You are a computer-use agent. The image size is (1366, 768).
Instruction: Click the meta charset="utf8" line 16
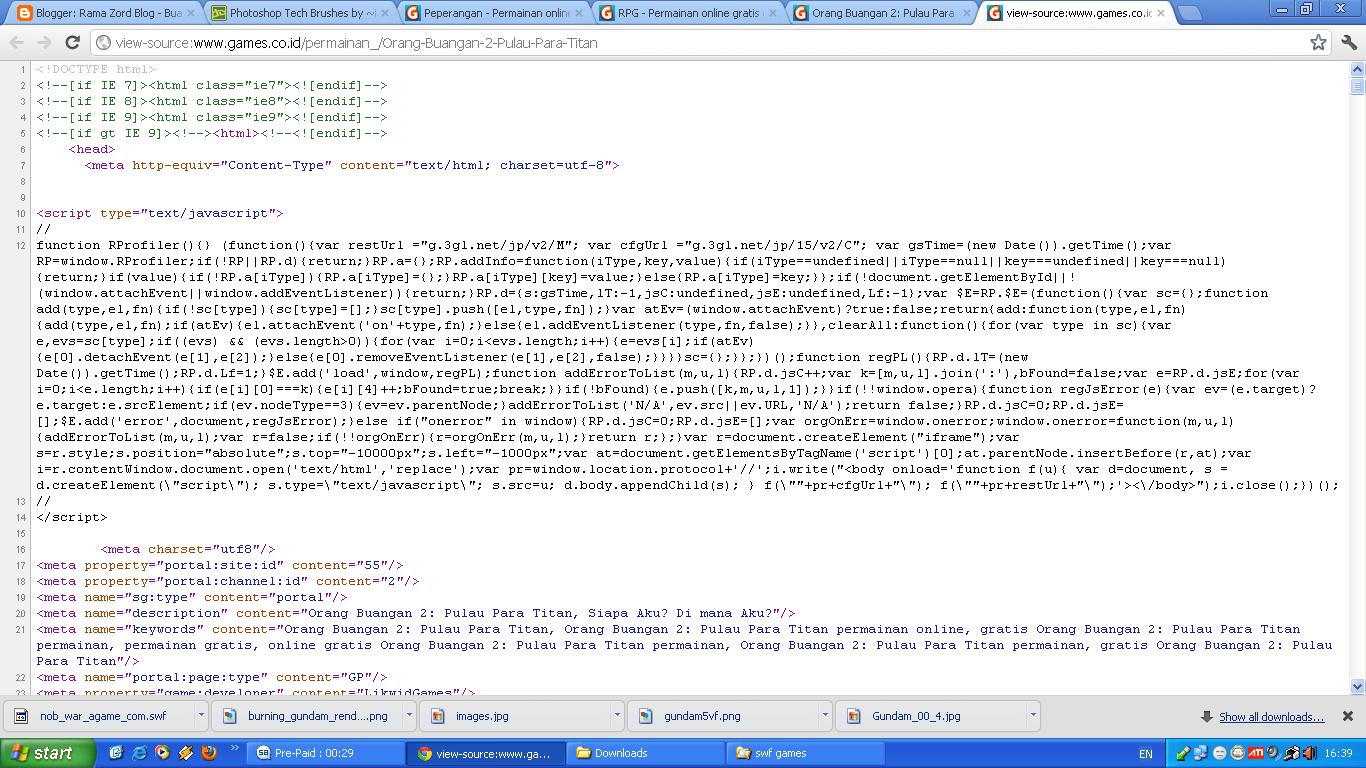click(188, 549)
